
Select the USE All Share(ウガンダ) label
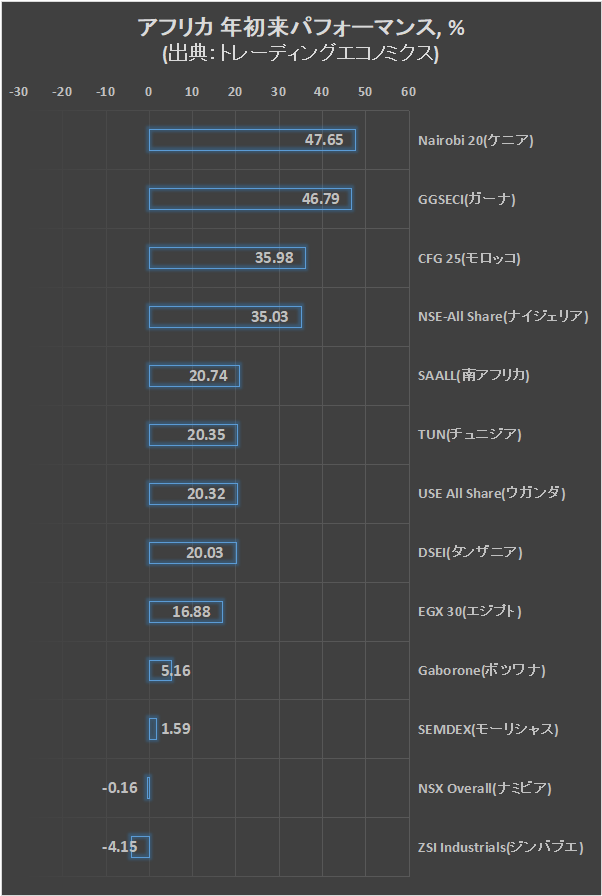coord(492,493)
